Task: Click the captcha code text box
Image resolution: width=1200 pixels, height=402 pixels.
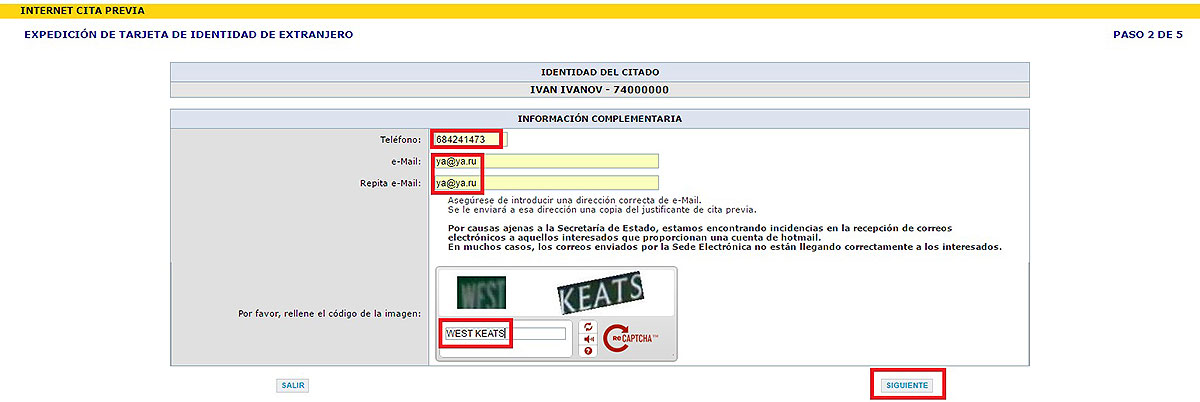Action: pos(505,333)
